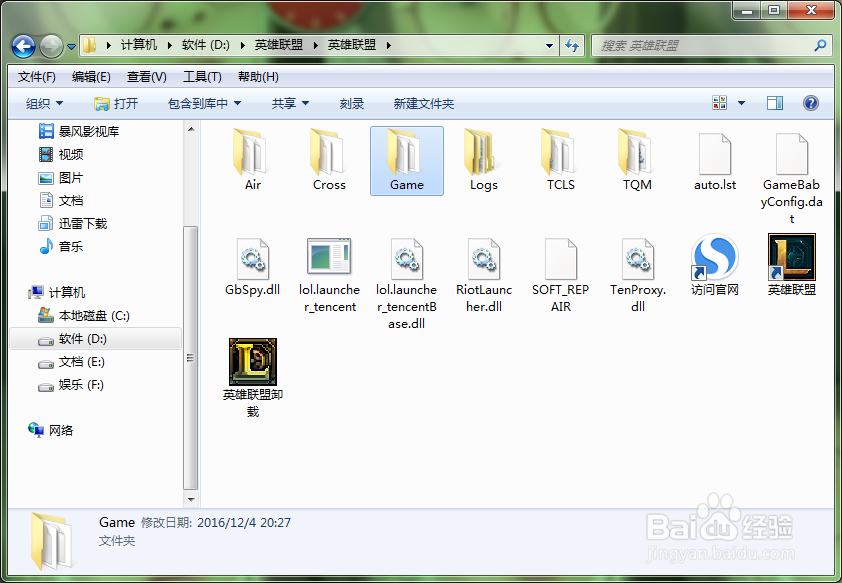Open the TCLS folder
Image resolution: width=842 pixels, height=583 pixels.
point(561,161)
